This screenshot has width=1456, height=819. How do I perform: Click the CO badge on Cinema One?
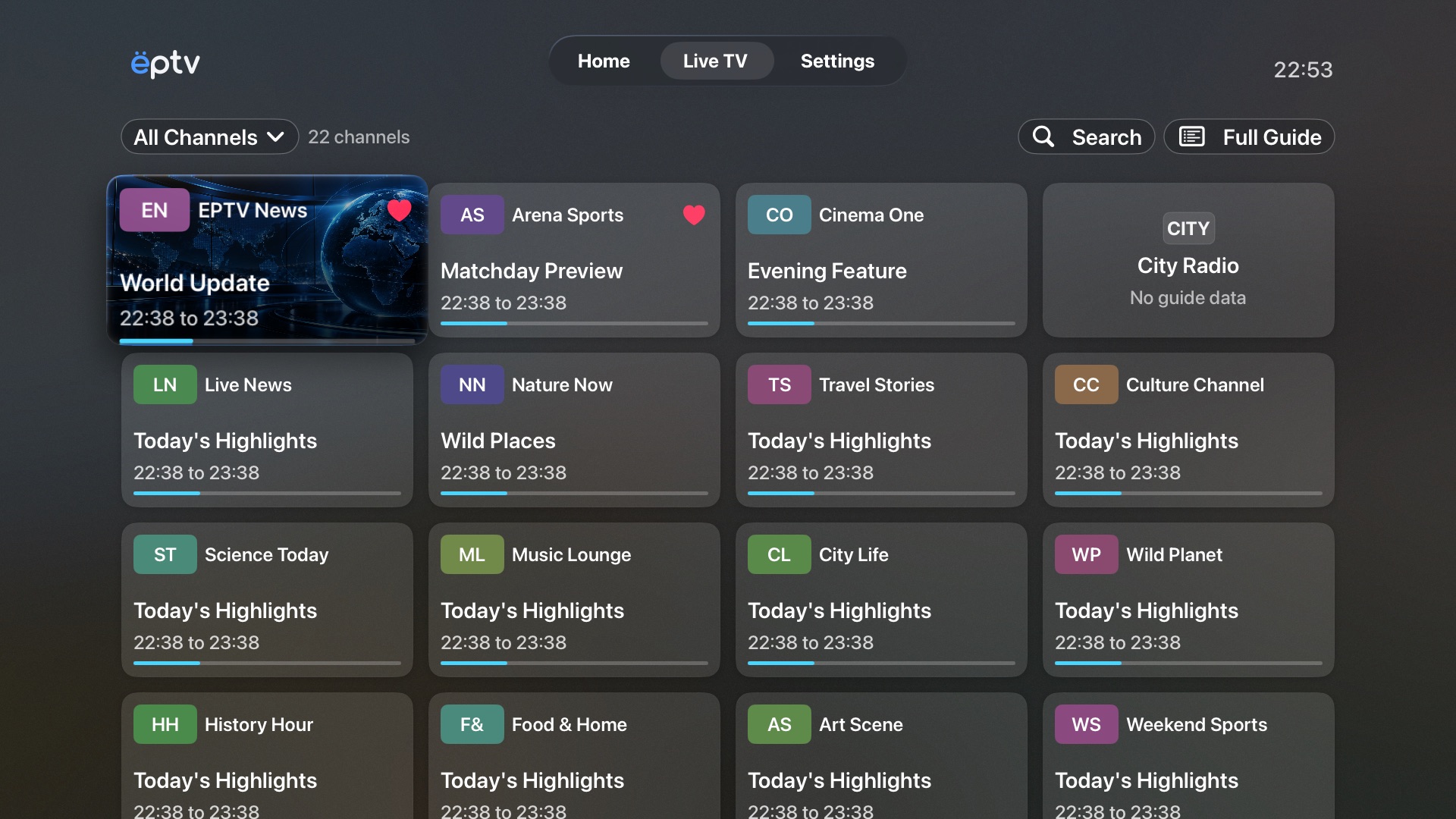(x=780, y=215)
